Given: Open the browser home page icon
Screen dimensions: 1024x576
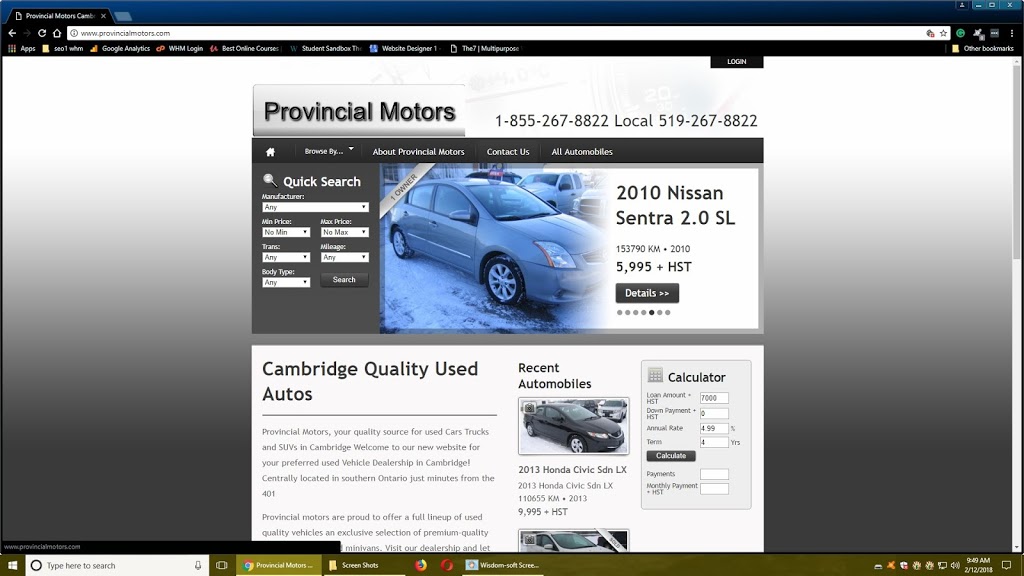Looking at the screenshot, I should coord(57,33).
